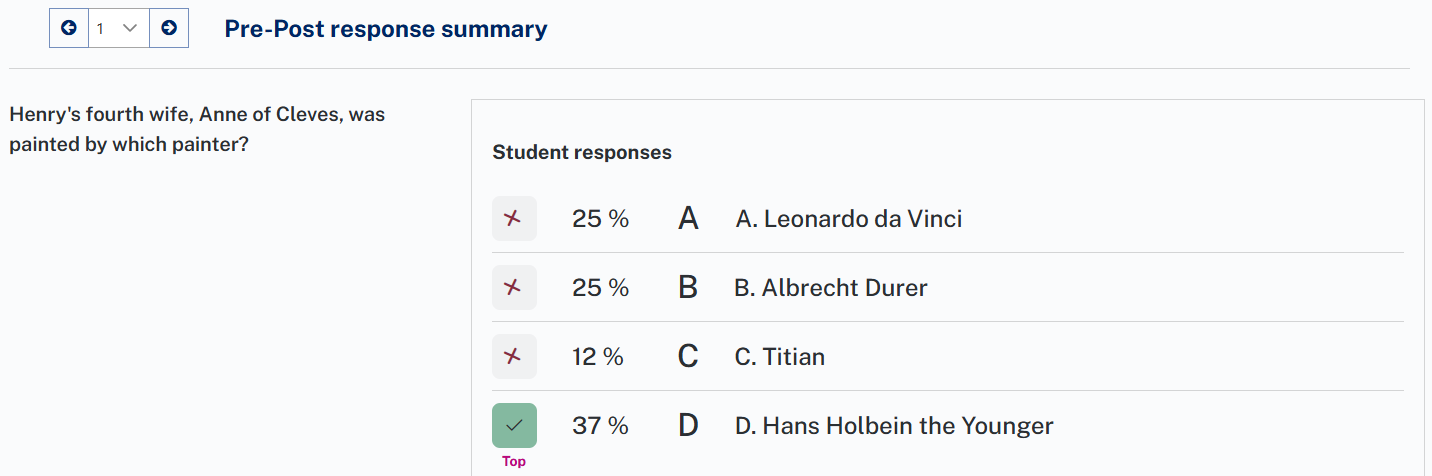Click the pink 'Top' label
The width and height of the screenshot is (1432, 476).
(x=514, y=461)
